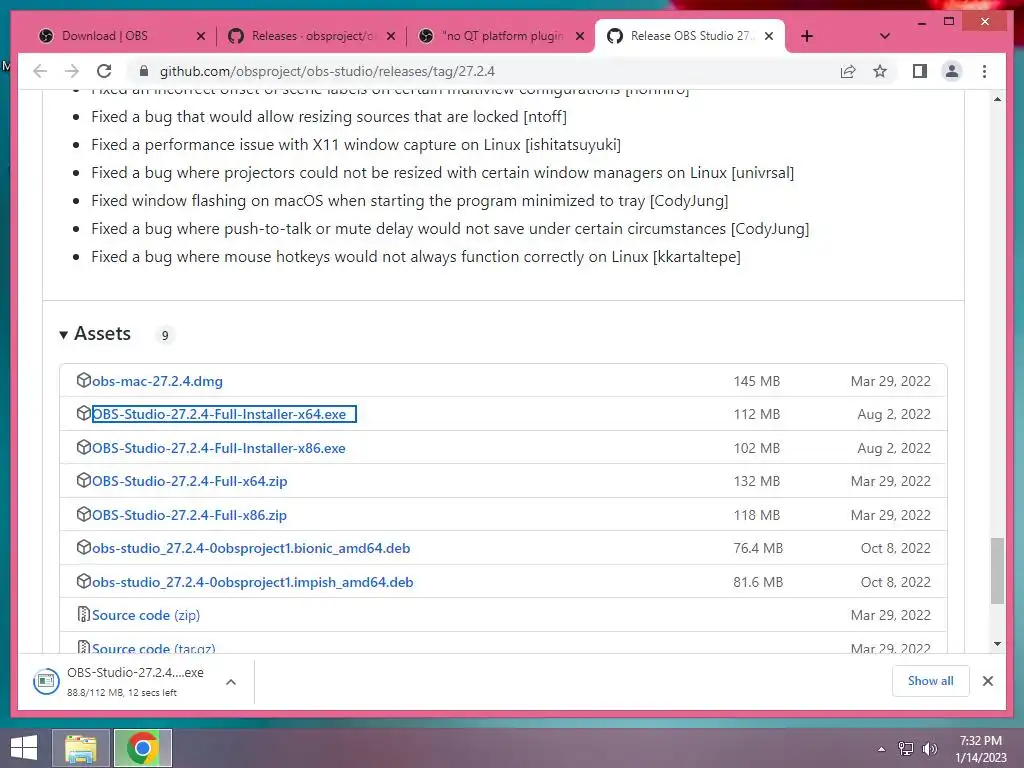Image resolution: width=1024 pixels, height=768 pixels.
Task: Click package icon beside bionic deb
Action: coord(84,547)
